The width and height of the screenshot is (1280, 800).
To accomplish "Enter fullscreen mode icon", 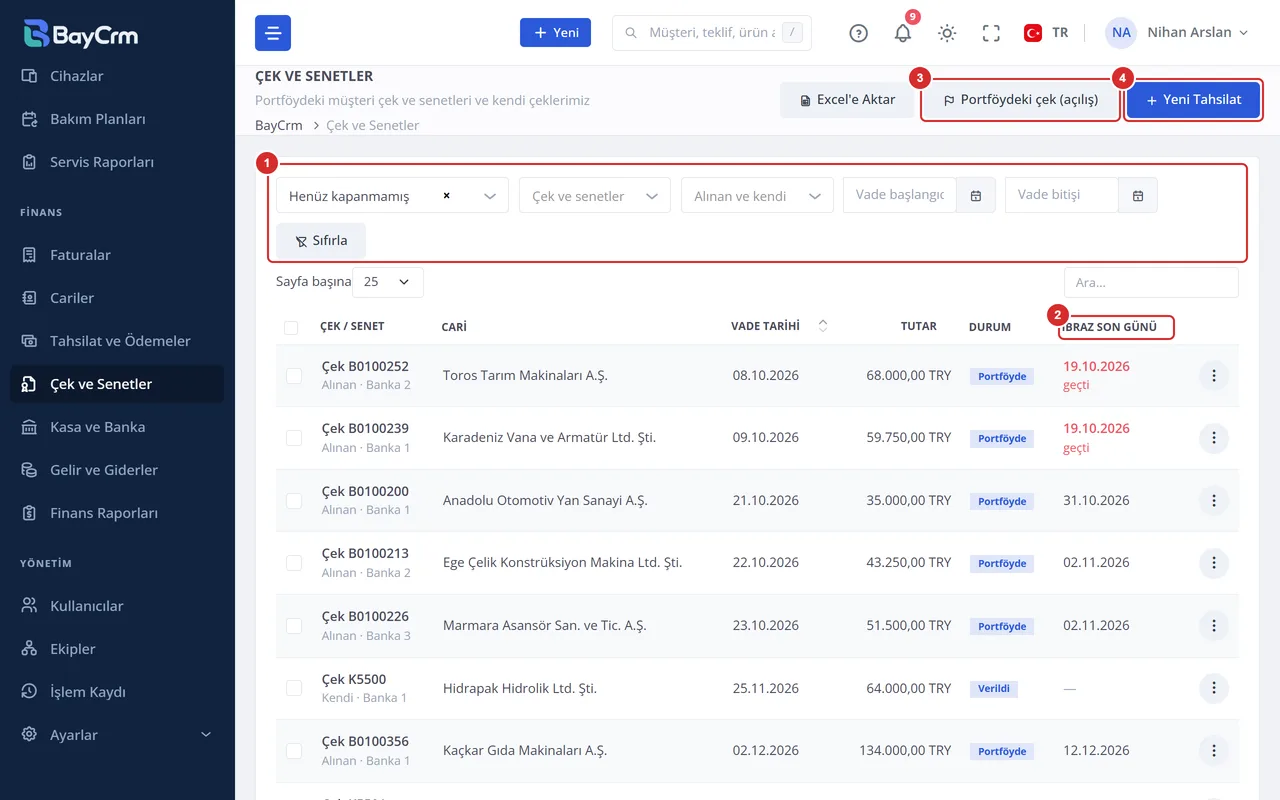I will pos(991,33).
